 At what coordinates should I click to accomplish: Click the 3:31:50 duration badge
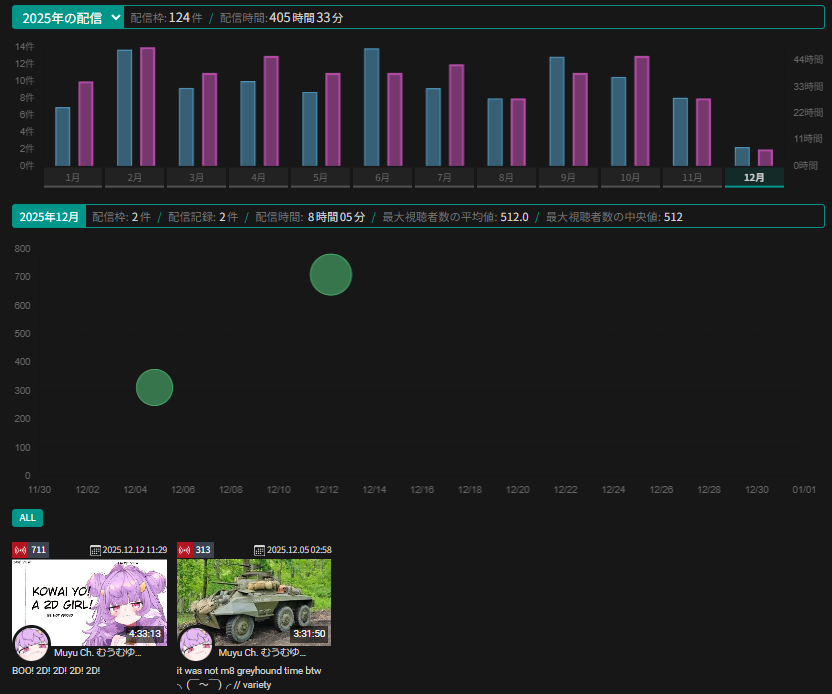tap(309, 634)
